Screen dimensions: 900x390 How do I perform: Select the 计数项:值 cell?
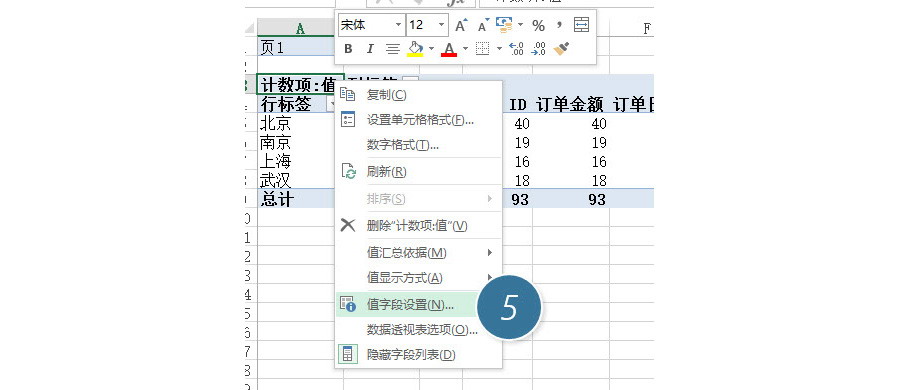tap(300, 85)
